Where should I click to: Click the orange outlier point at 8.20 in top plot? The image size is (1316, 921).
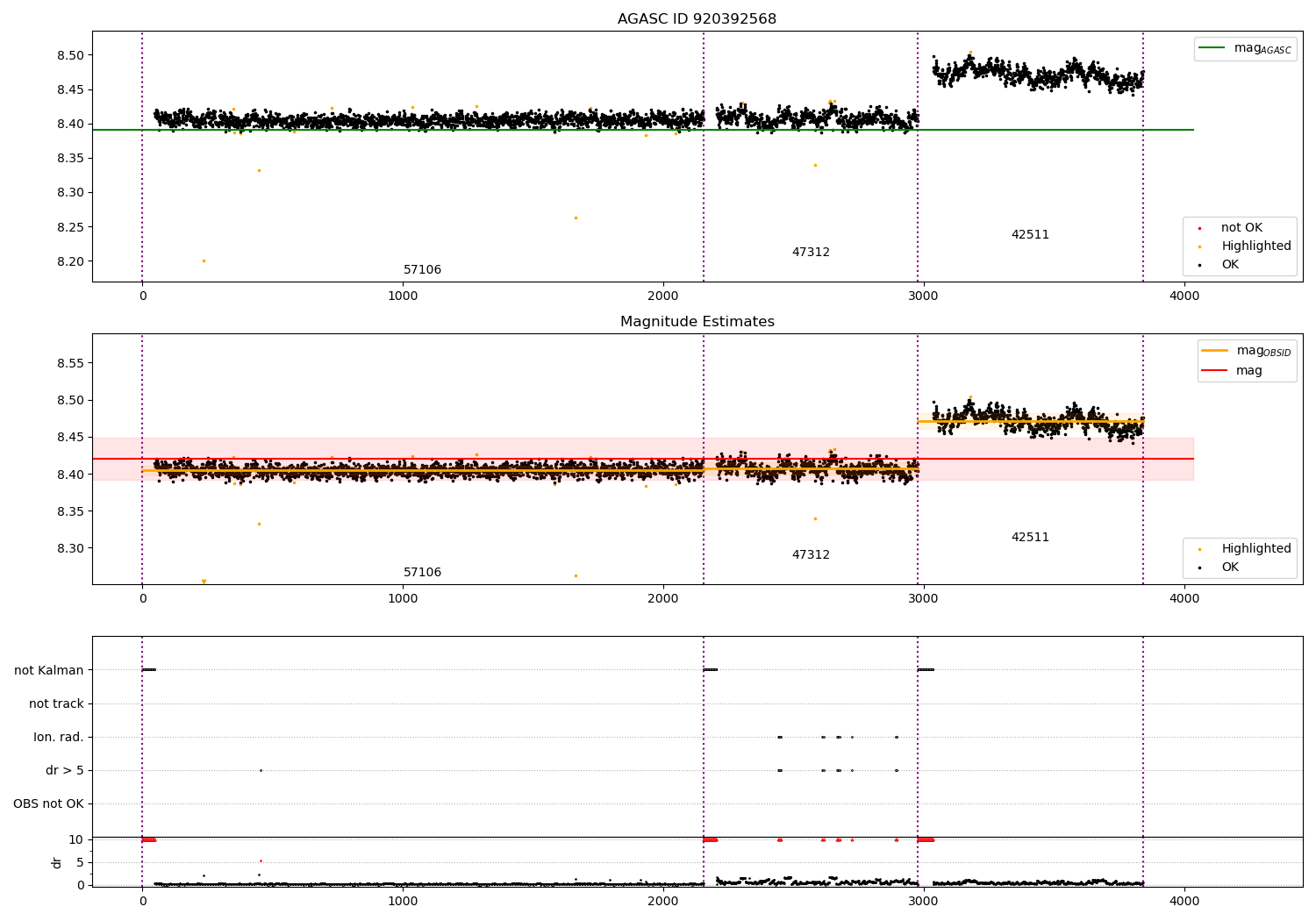coord(204,261)
